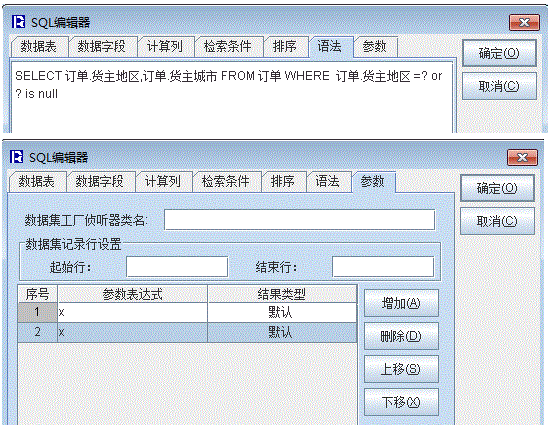Click 增加(A) to add a parameter

[401, 303]
